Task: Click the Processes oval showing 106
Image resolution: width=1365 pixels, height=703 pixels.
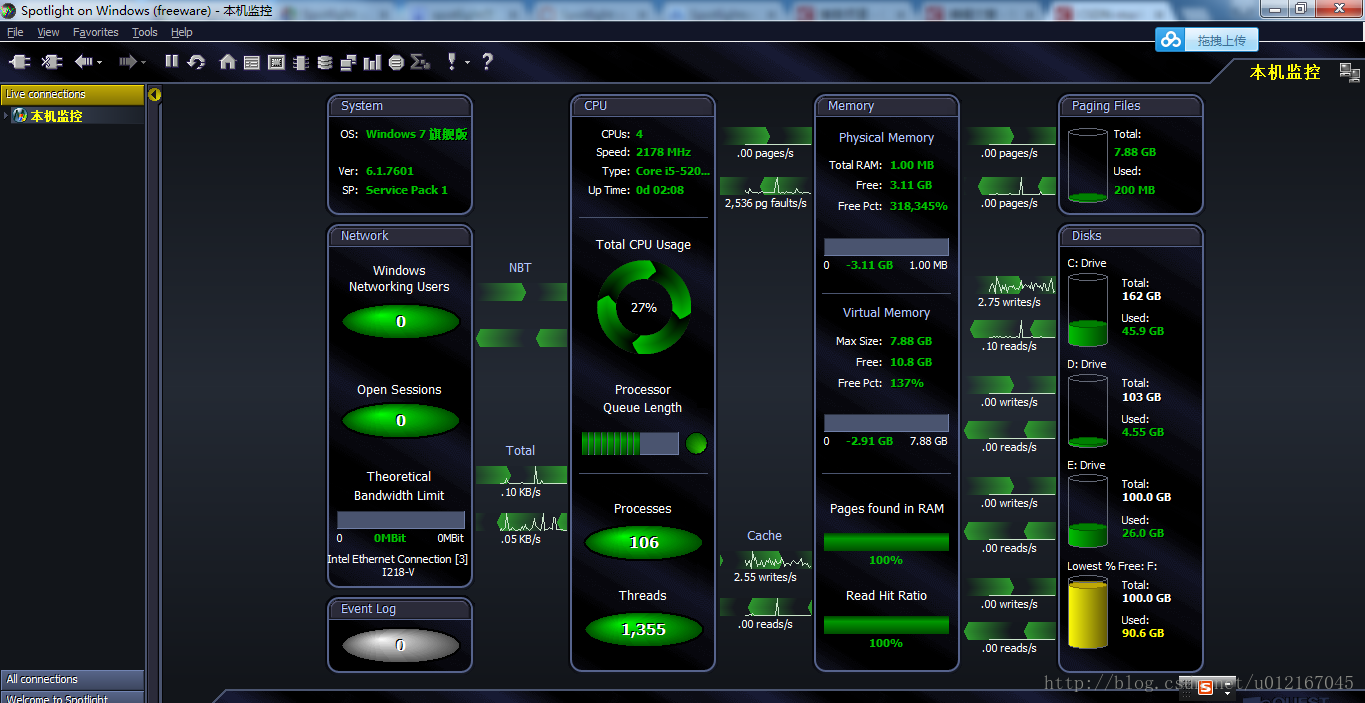Action: [644, 542]
